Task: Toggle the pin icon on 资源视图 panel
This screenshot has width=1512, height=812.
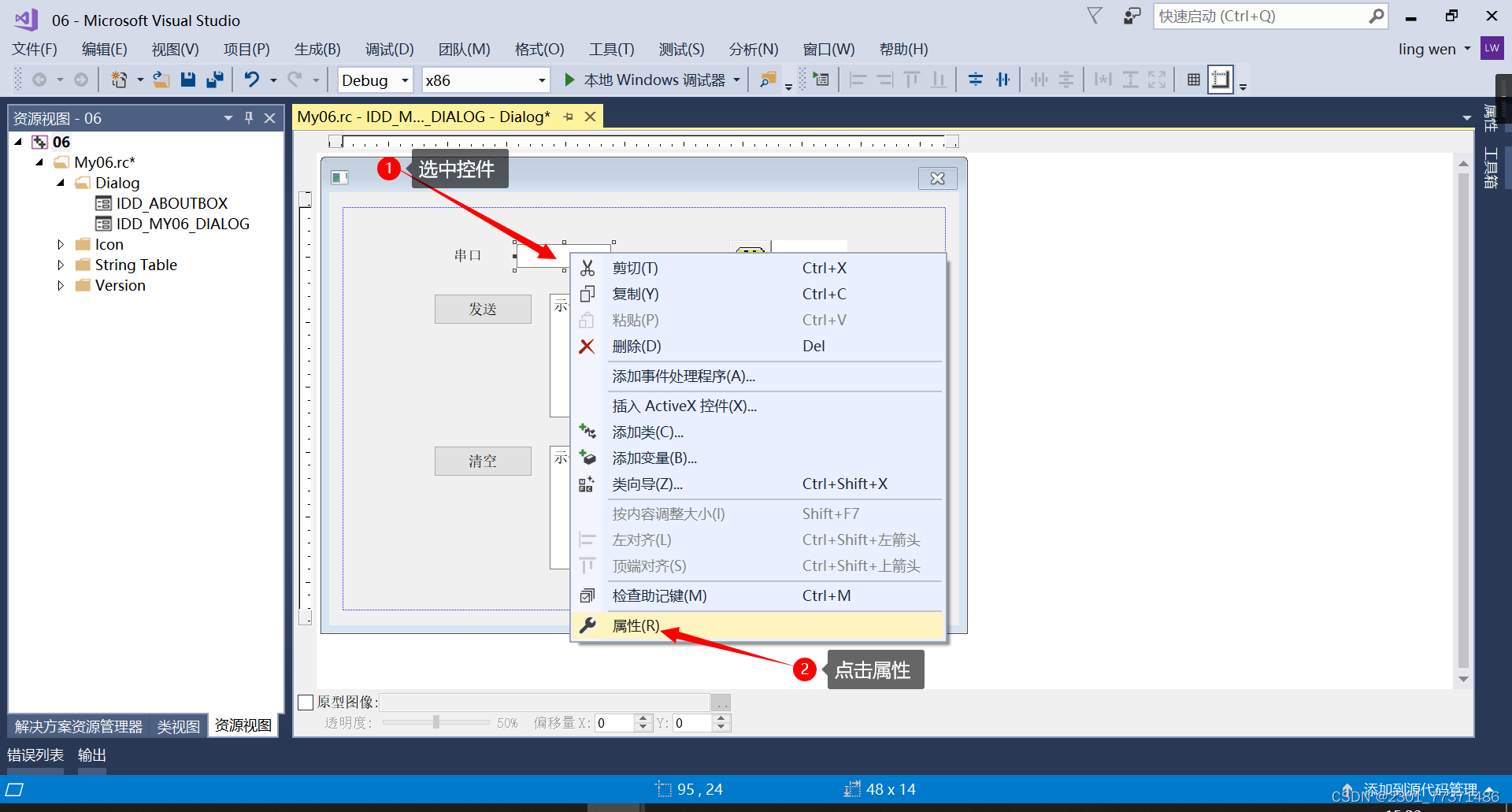Action: [249, 117]
